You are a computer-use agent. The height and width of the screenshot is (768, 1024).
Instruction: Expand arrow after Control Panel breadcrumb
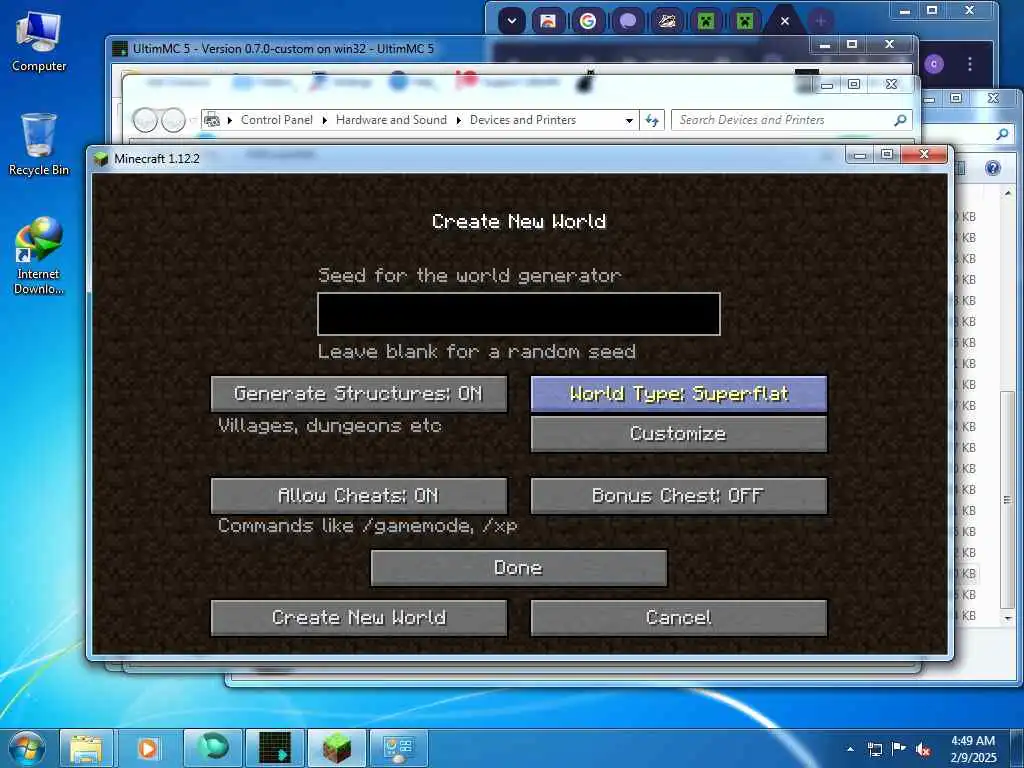[325, 121]
